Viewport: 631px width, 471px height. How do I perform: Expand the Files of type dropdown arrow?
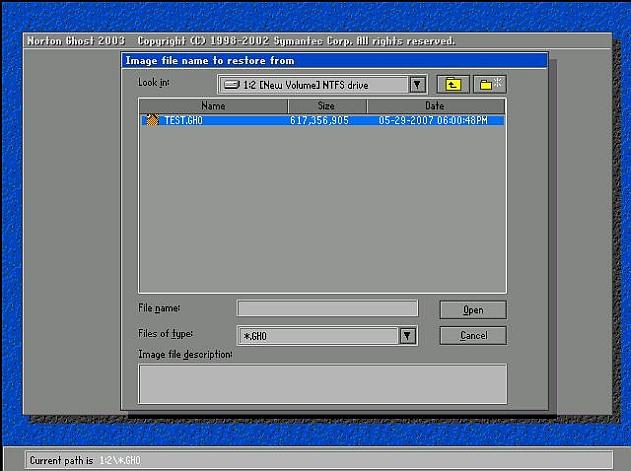[407, 336]
